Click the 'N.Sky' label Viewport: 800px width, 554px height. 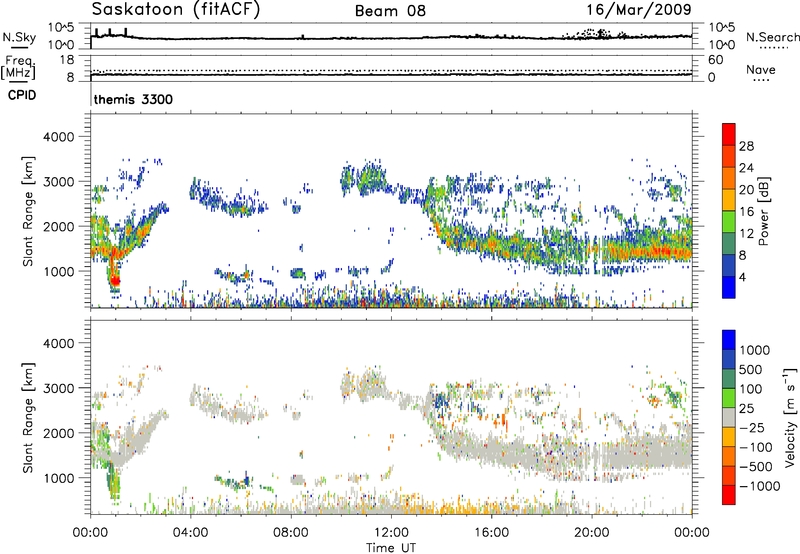point(19,37)
